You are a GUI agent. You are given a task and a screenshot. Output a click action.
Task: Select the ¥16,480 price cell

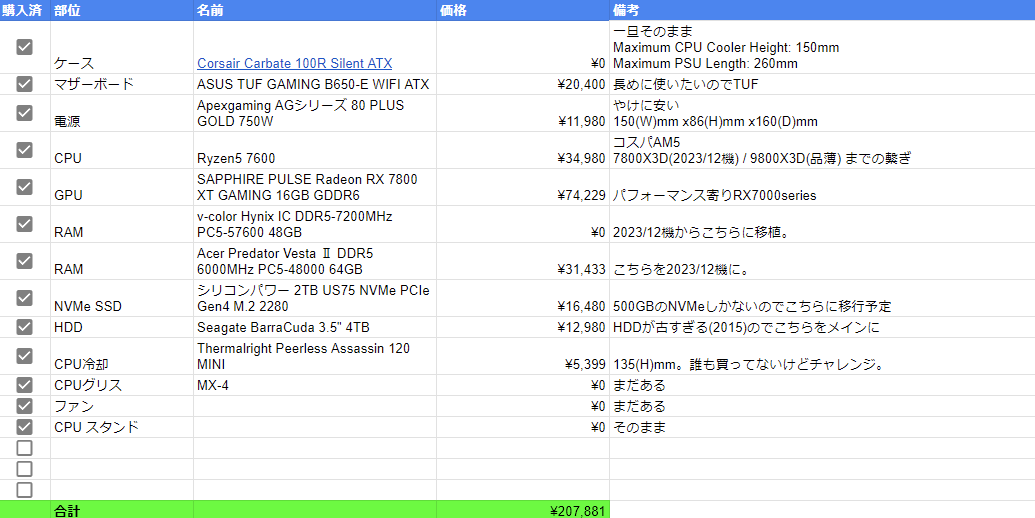[523, 298]
